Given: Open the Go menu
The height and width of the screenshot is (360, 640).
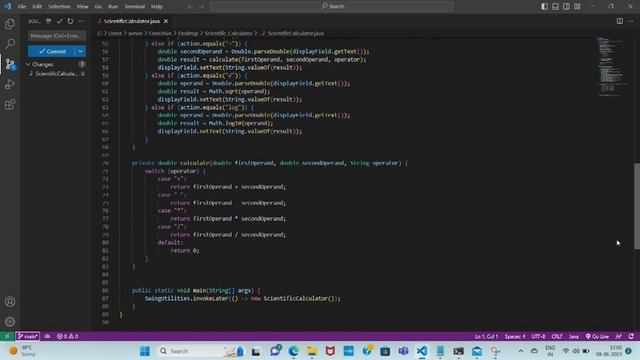Looking at the screenshot, I should coord(98,7).
